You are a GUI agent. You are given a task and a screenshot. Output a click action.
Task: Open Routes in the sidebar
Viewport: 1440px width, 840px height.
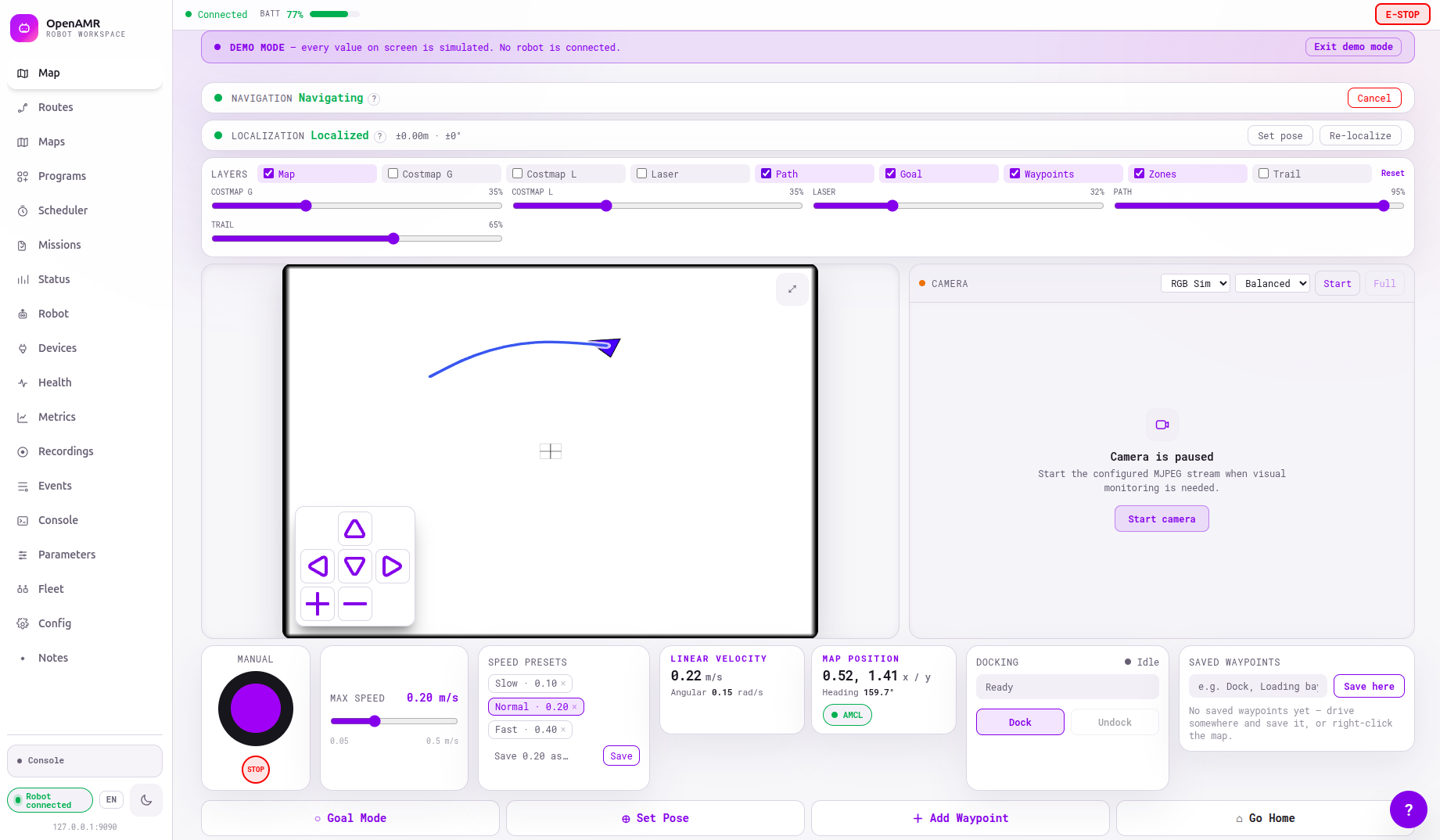click(84, 107)
